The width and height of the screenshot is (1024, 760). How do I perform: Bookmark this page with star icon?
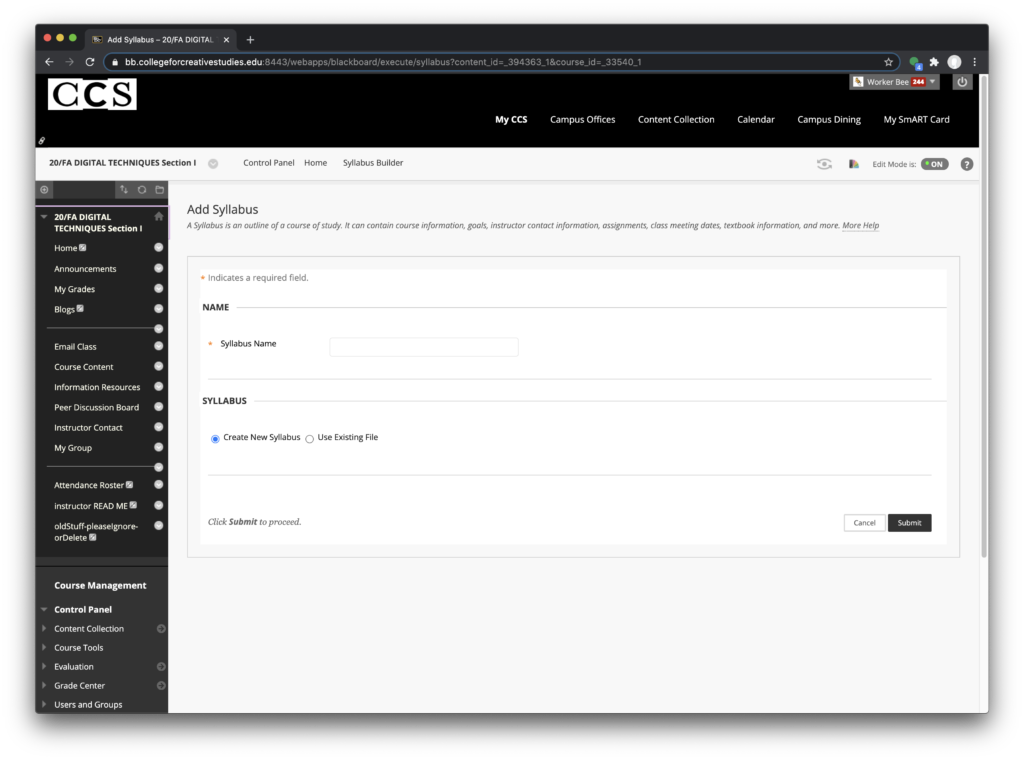888,62
